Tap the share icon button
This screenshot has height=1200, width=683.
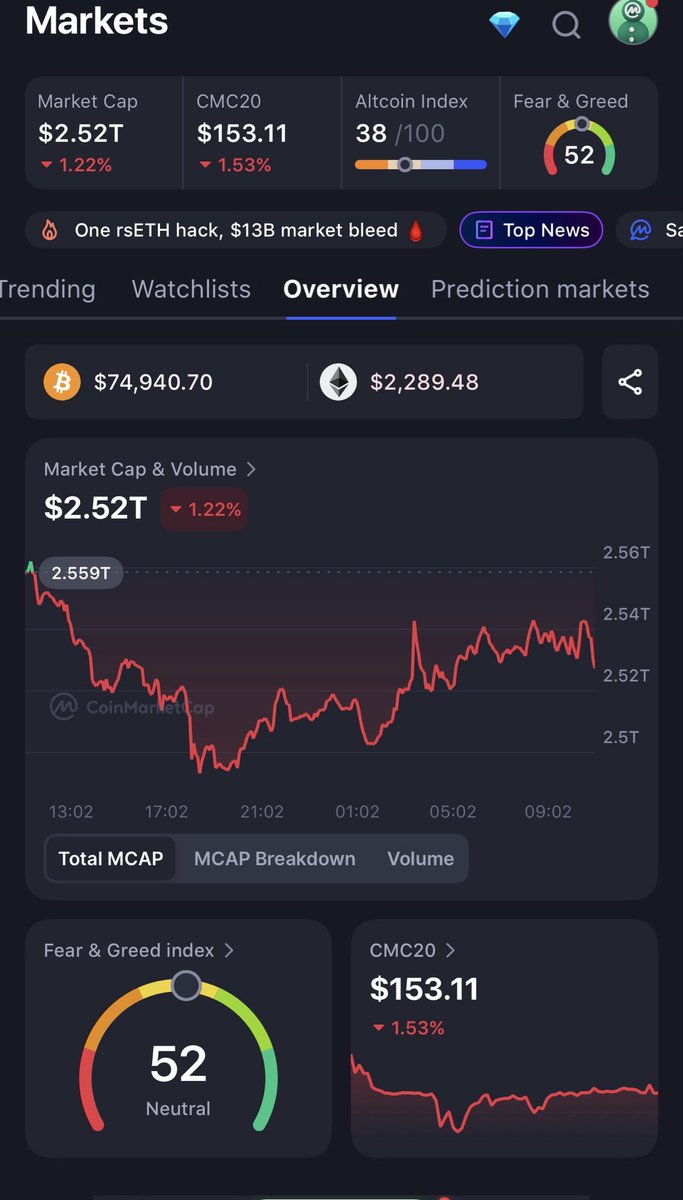pos(630,382)
